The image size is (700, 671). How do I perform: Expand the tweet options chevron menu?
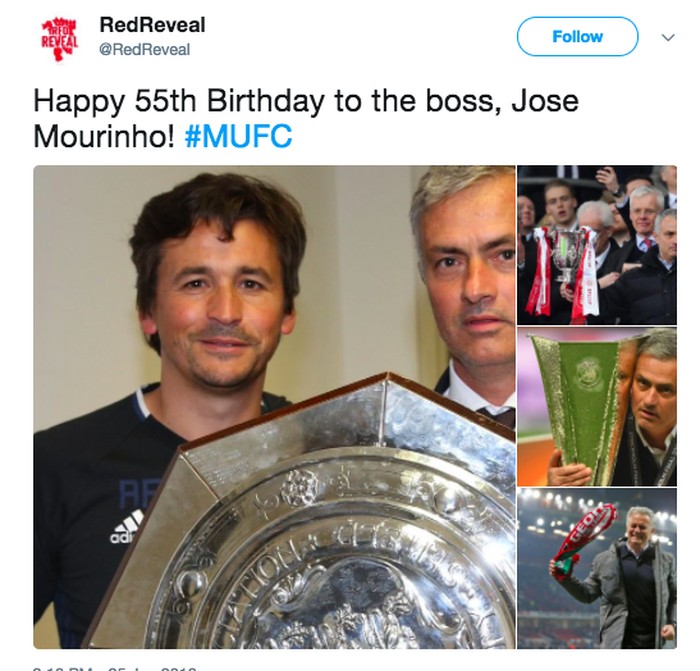click(x=668, y=38)
